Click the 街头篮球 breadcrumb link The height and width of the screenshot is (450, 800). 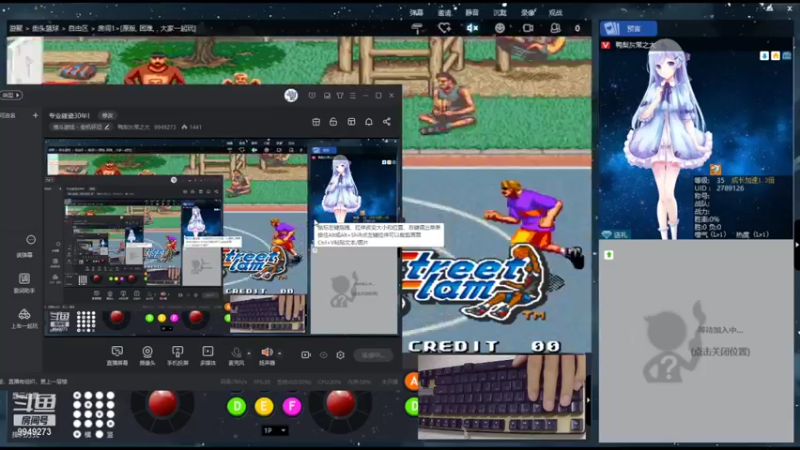click(45, 29)
